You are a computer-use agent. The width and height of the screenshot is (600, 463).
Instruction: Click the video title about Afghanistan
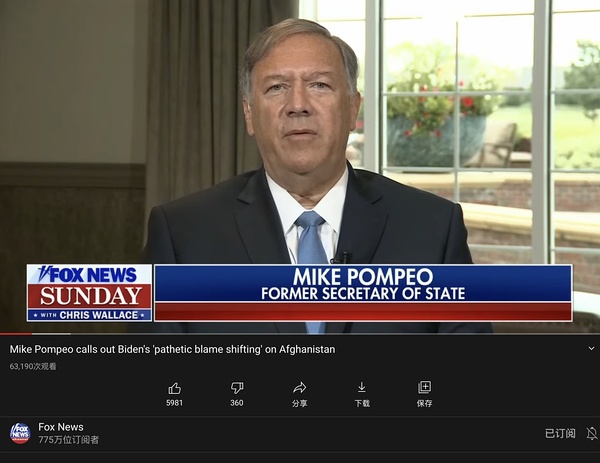click(x=172, y=349)
